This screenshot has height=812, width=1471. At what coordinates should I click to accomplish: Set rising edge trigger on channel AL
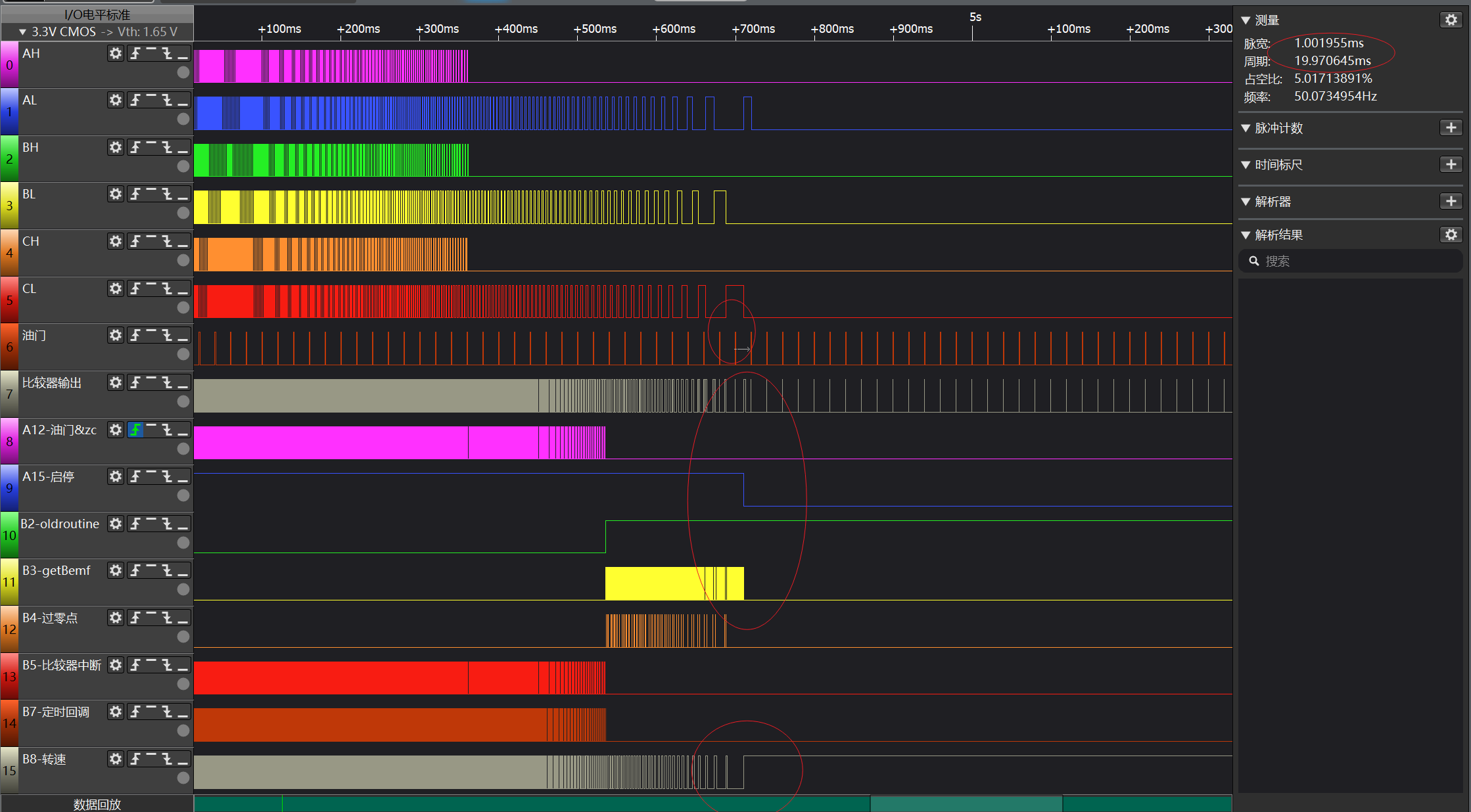135,100
